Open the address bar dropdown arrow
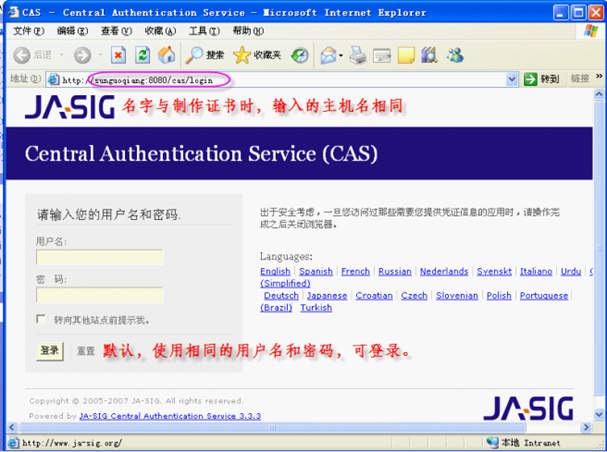Viewport: 607px width, 452px height. pyautogui.click(x=512, y=79)
